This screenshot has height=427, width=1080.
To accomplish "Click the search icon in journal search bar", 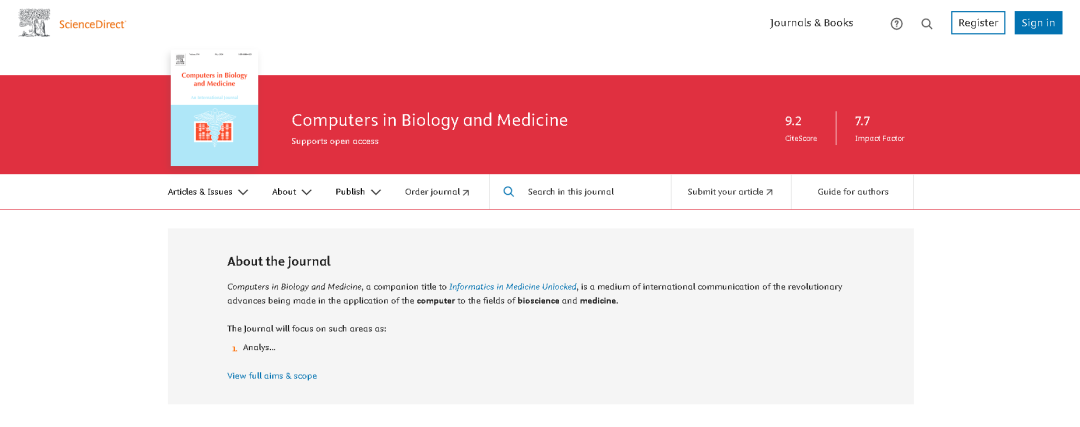I will point(508,191).
